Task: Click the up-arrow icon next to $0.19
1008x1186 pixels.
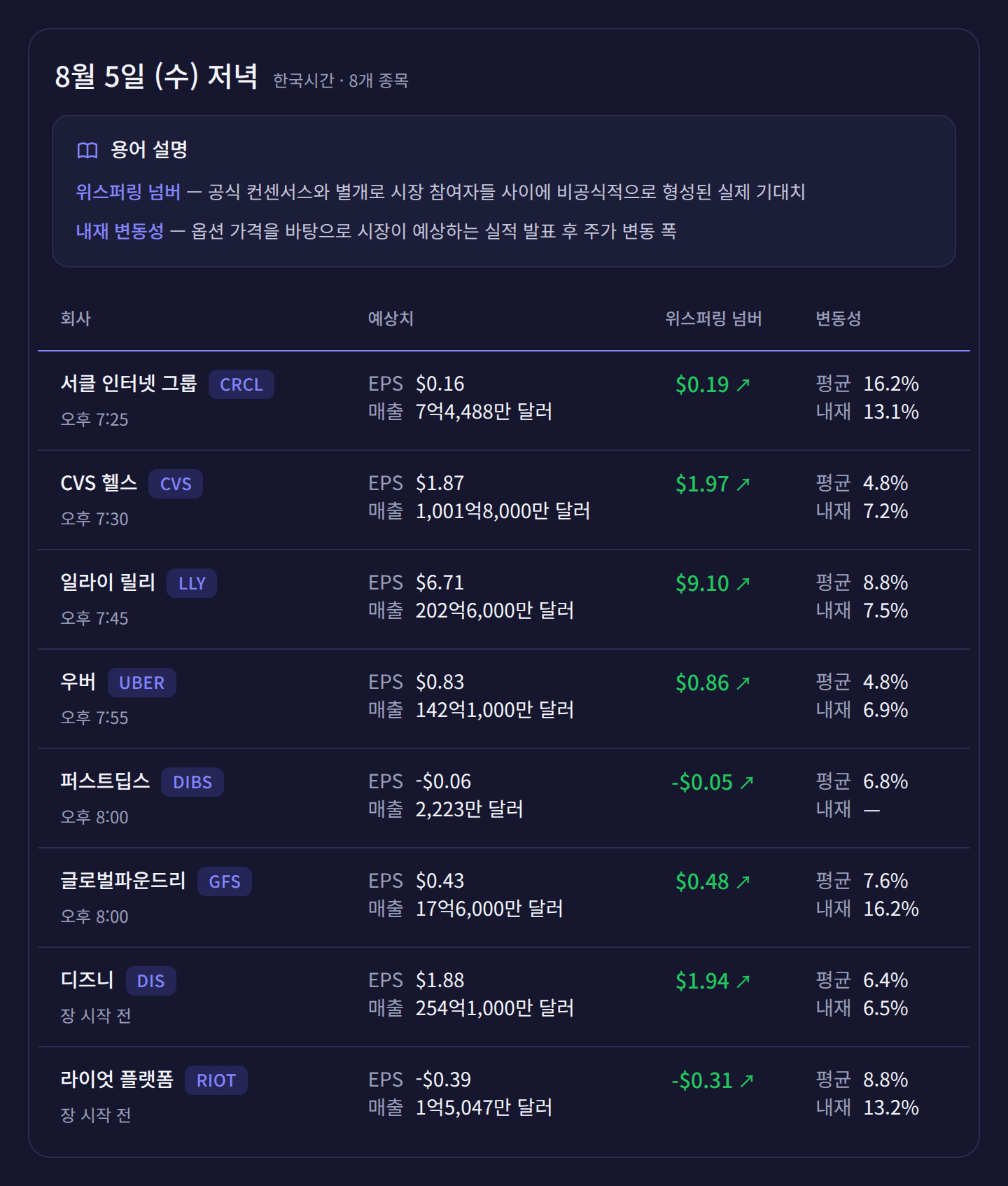Action: click(743, 384)
